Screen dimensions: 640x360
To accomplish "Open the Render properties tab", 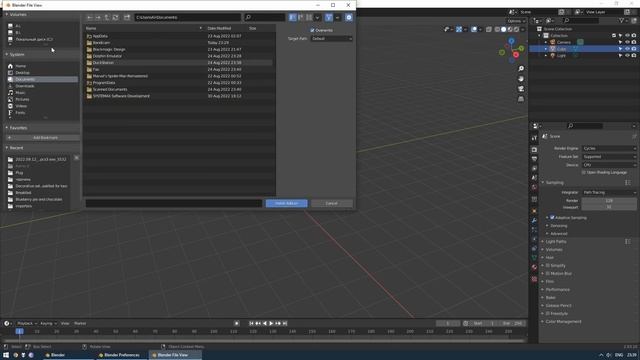I will [x=534, y=149].
